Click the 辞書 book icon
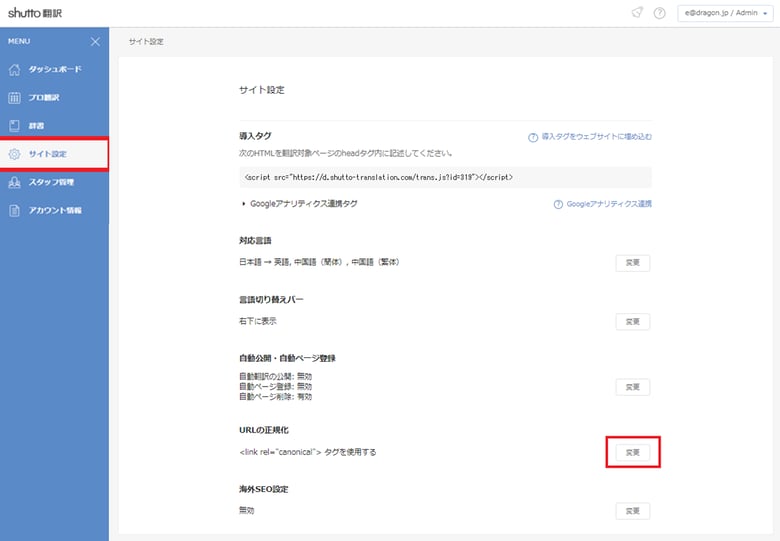Viewport: 780px width, 541px height. [14, 126]
